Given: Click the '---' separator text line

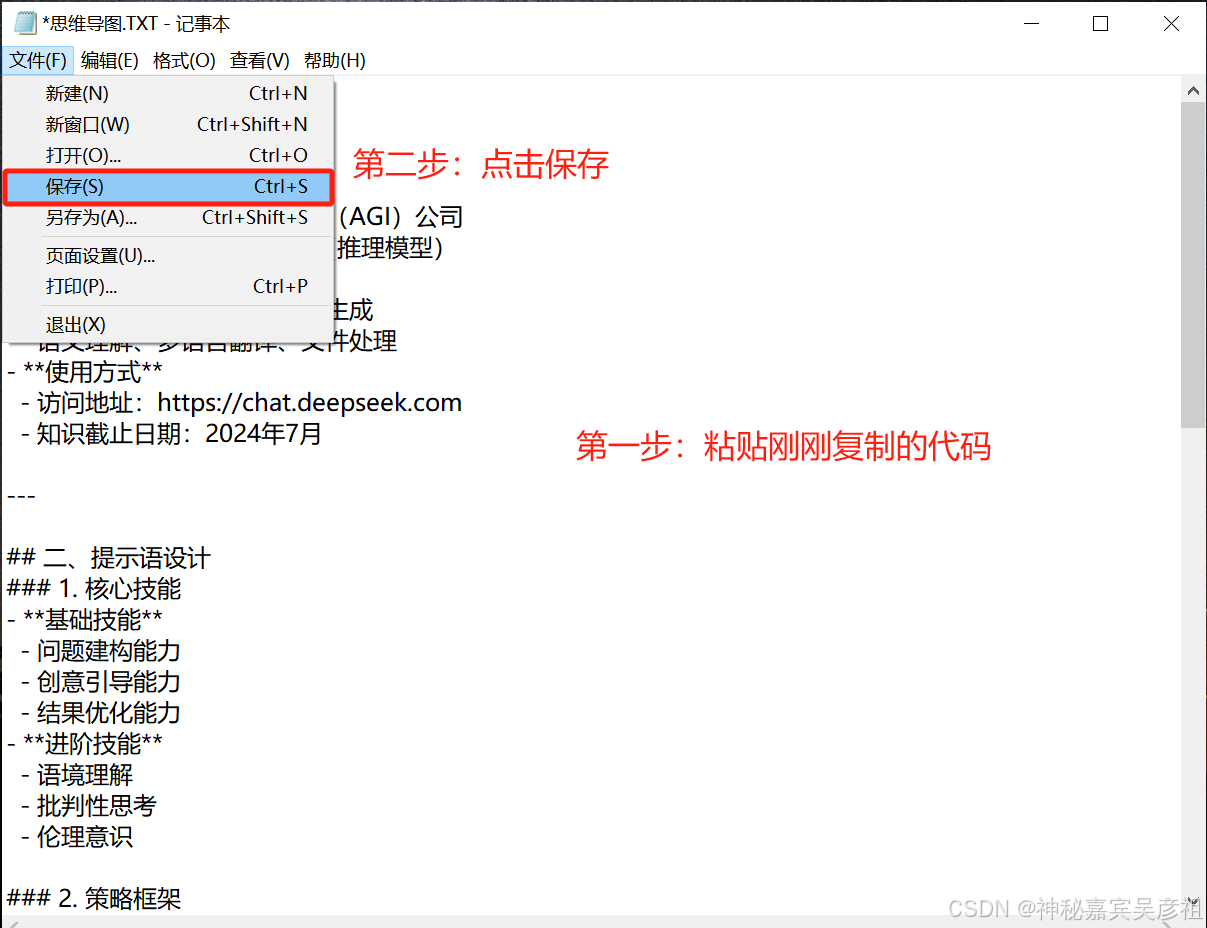Looking at the screenshot, I should click(x=21, y=496).
